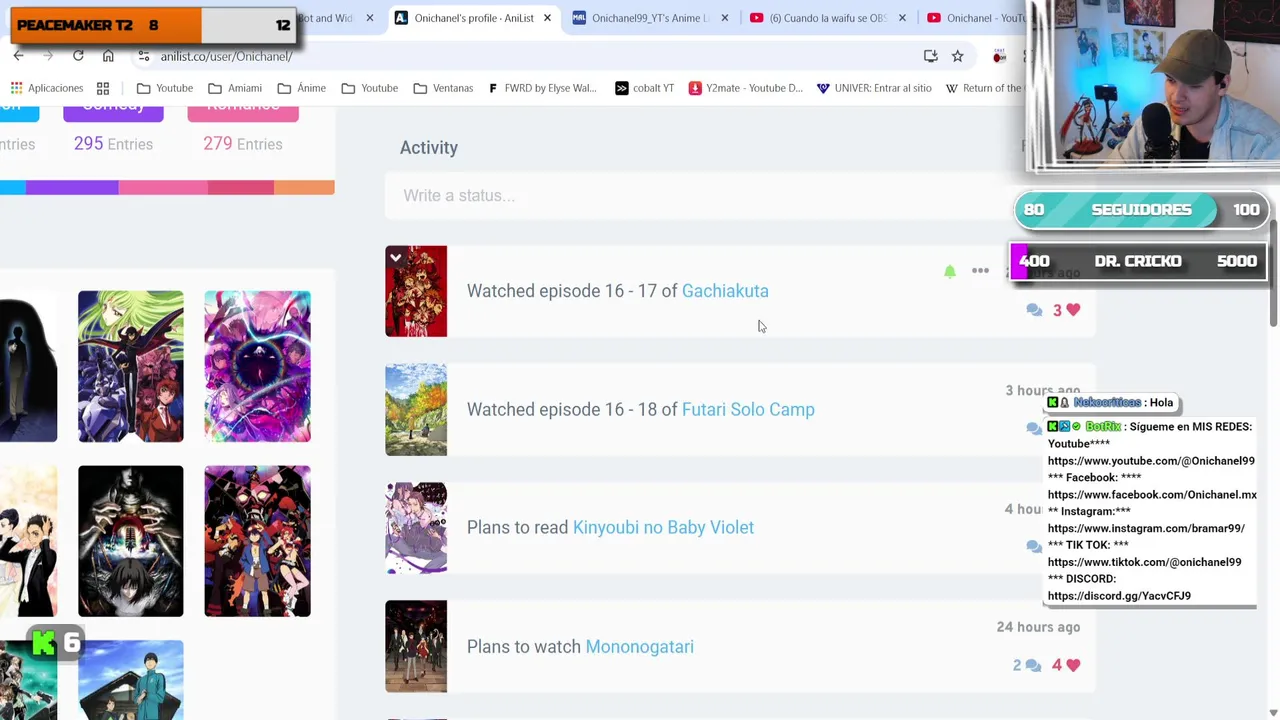Open comments on Kinyoubi no Baby Violet activity
1280x720 pixels.
[x=1034, y=546]
